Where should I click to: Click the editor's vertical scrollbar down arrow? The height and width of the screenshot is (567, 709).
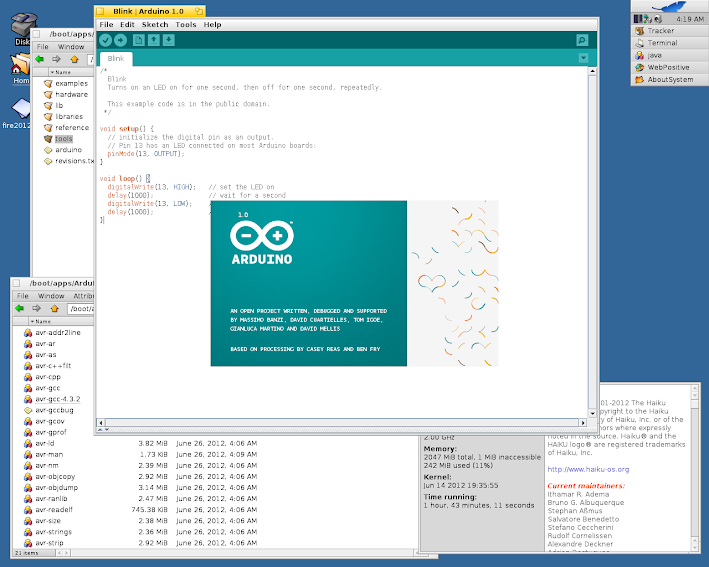592,413
